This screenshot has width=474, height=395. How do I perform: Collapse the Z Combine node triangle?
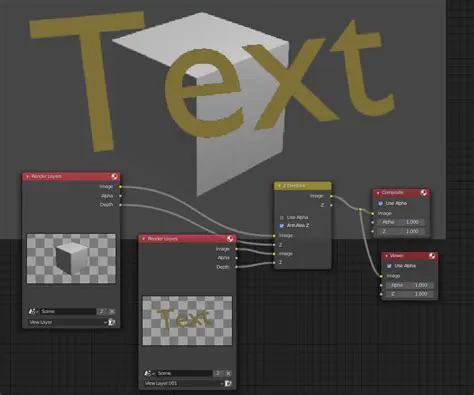click(x=279, y=186)
